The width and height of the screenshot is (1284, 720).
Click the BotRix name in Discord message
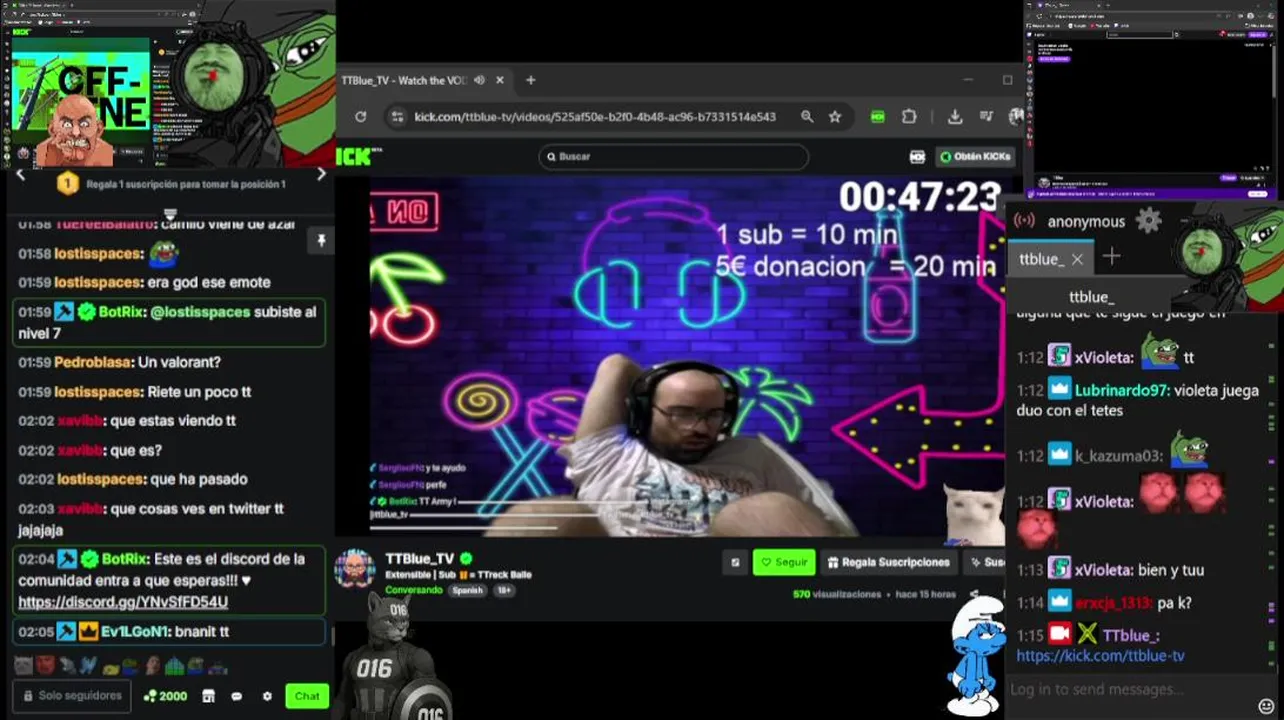(122, 559)
